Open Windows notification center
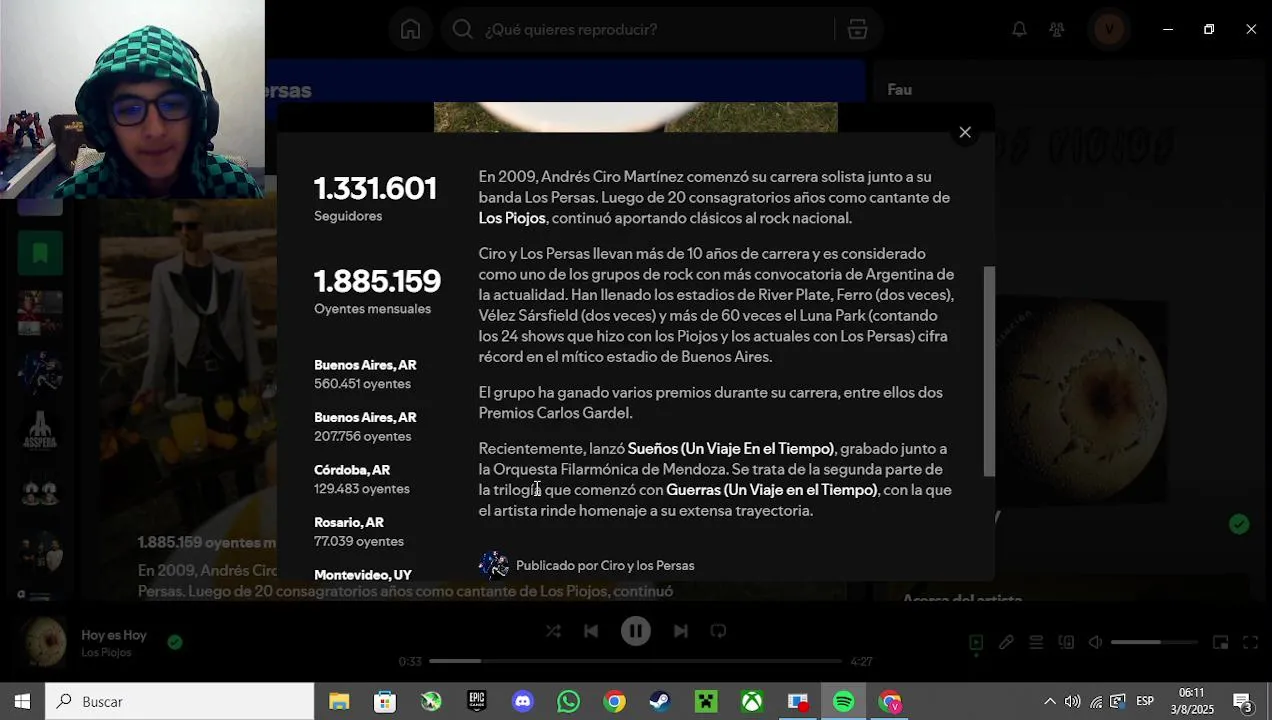Screen dimensions: 1272x720 tap(1243, 702)
